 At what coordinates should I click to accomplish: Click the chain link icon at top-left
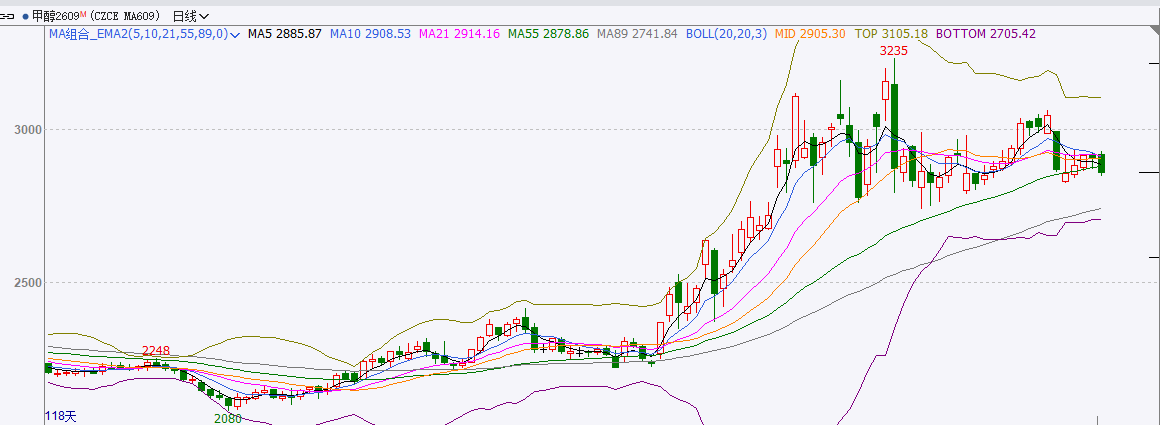[7, 16]
